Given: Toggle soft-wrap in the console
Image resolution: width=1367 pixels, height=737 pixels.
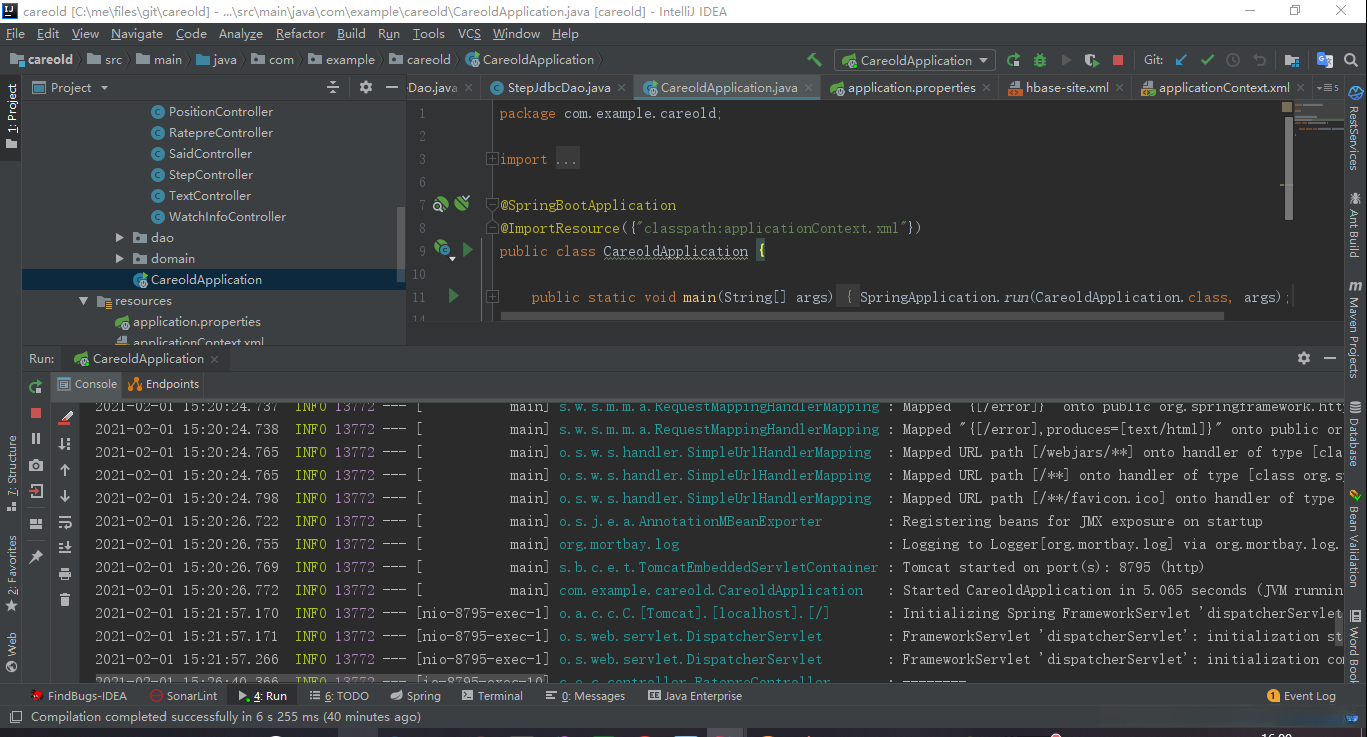Looking at the screenshot, I should tap(65, 522).
